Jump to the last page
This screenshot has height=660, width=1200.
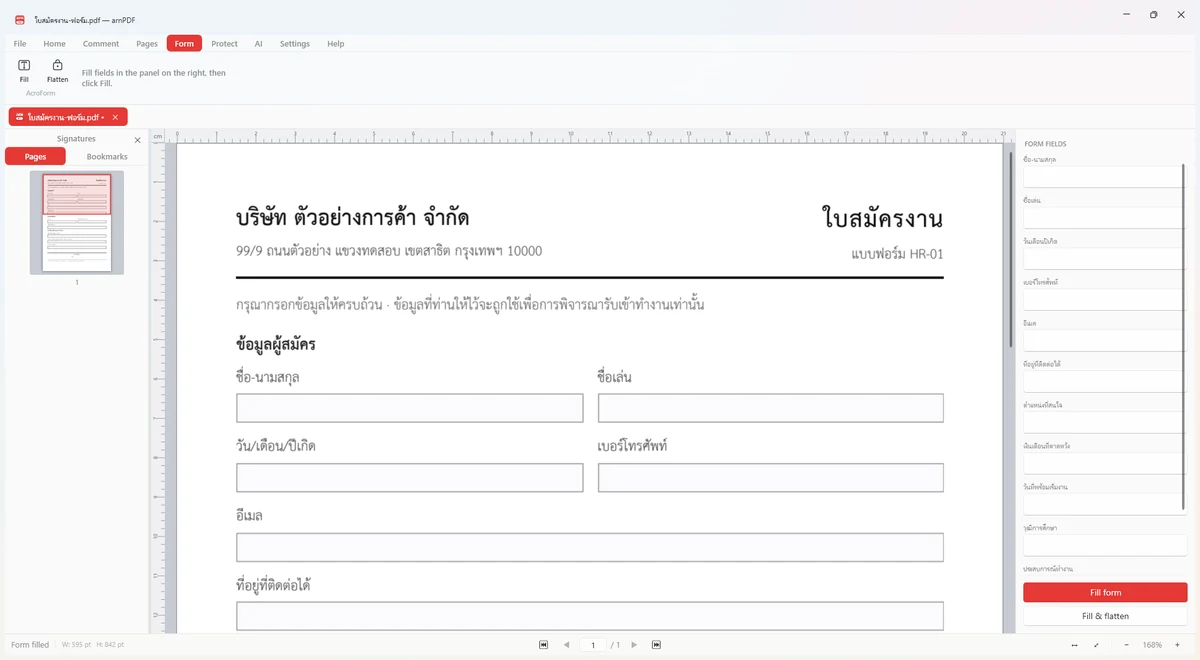656,645
